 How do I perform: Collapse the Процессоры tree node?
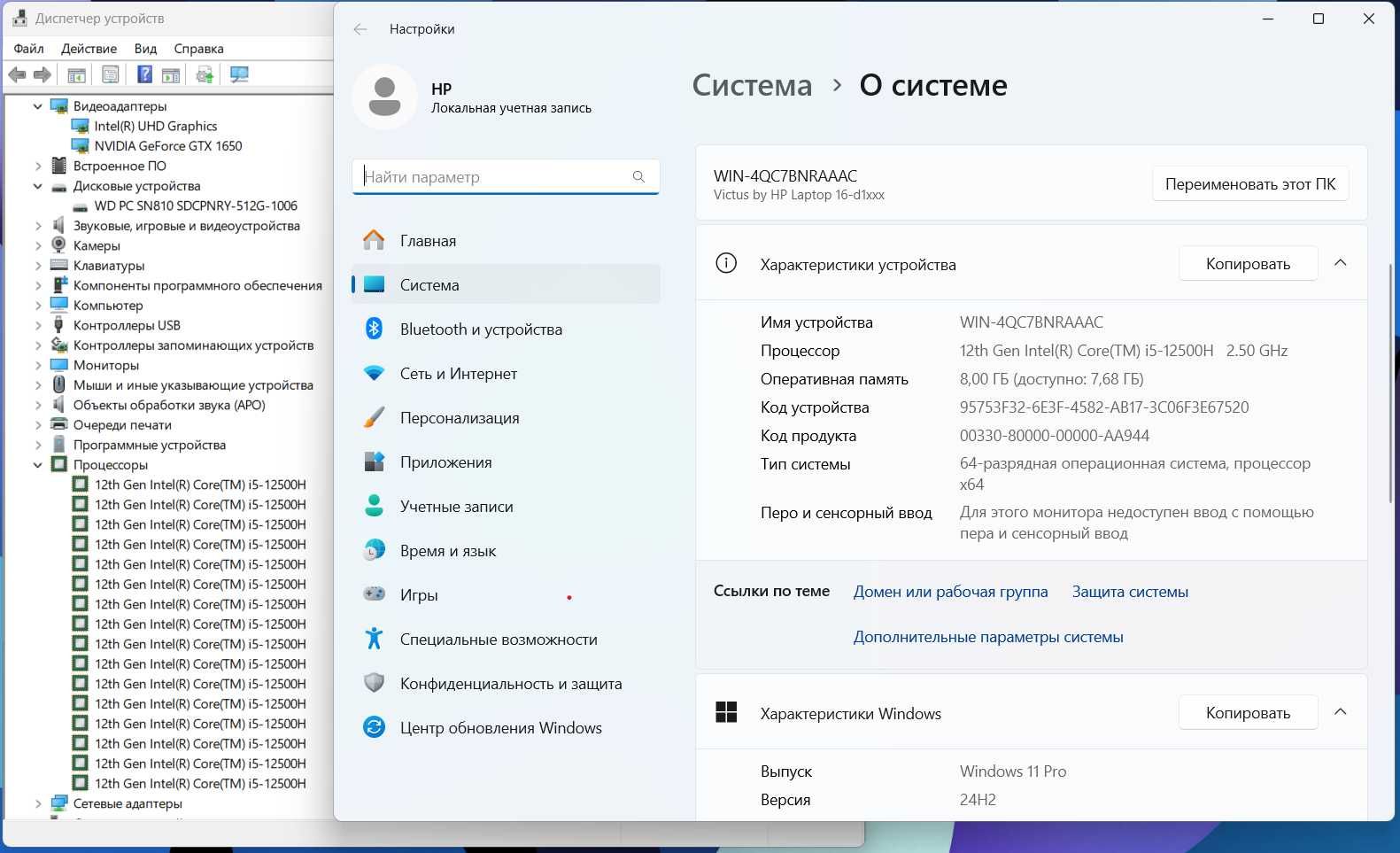click(37, 465)
